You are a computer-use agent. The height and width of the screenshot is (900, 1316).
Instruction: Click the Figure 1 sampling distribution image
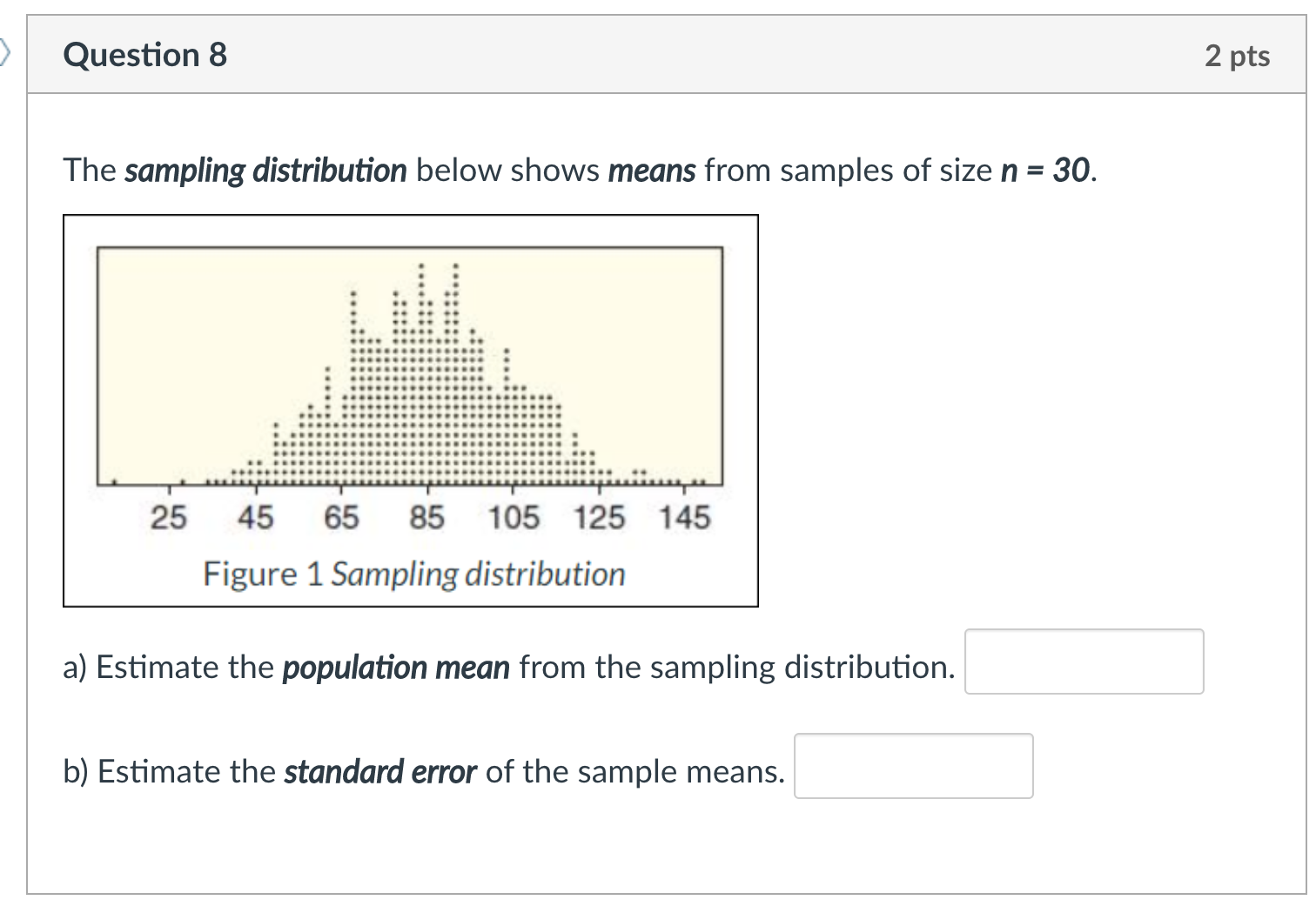click(x=409, y=409)
